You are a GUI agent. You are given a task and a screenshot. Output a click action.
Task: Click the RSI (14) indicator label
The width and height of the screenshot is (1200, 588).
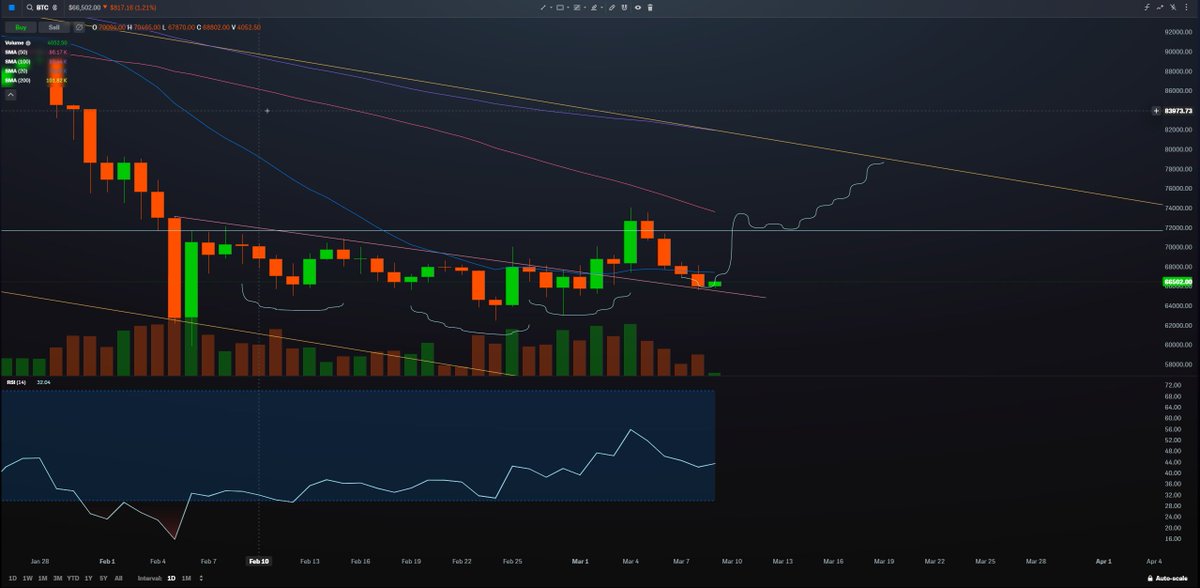click(15, 382)
